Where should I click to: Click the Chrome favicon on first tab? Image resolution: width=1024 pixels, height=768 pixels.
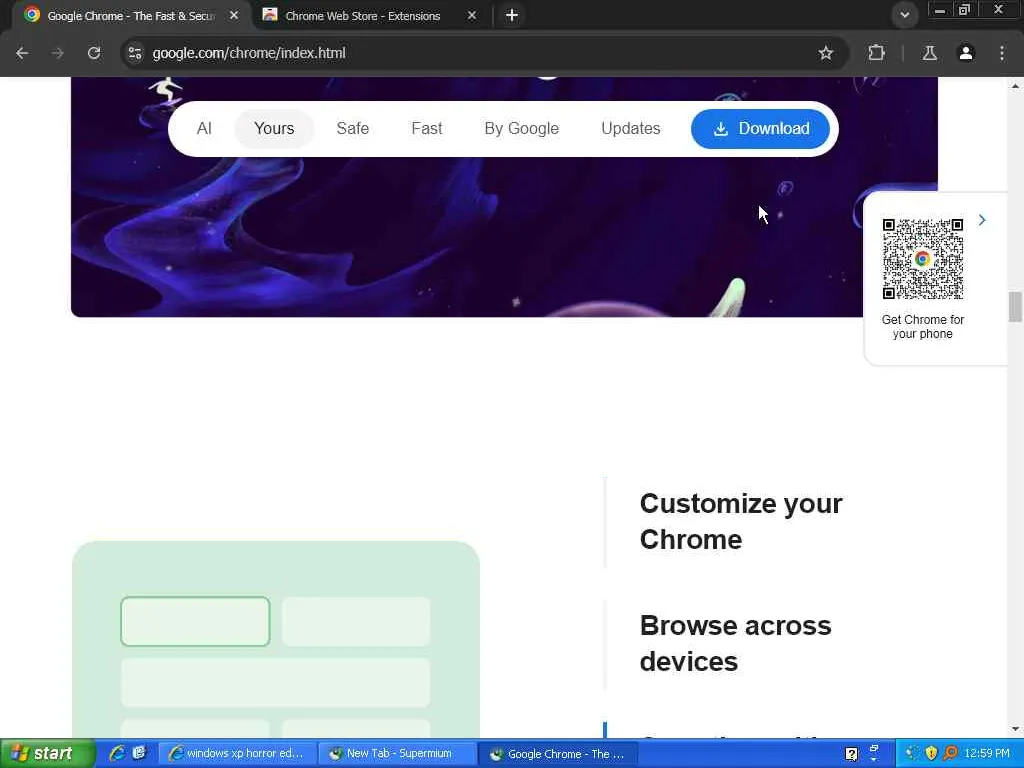pos(32,14)
